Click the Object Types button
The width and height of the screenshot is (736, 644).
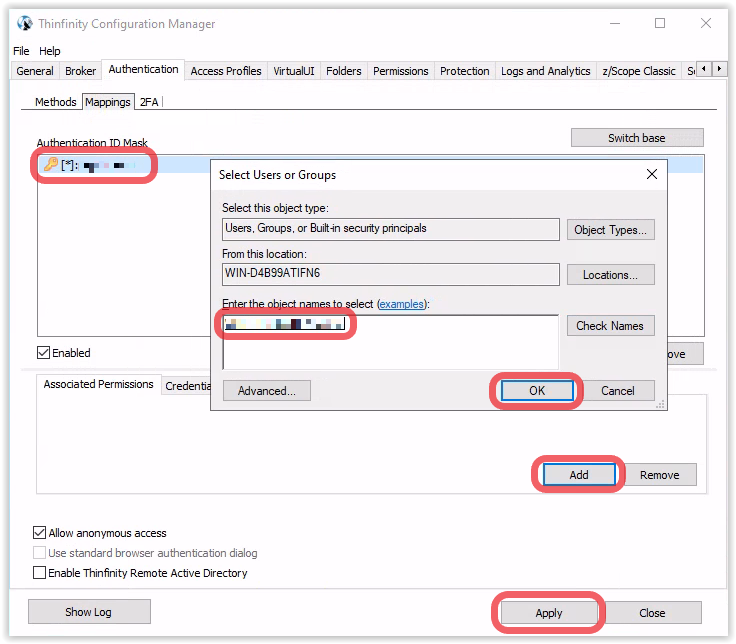pos(610,230)
